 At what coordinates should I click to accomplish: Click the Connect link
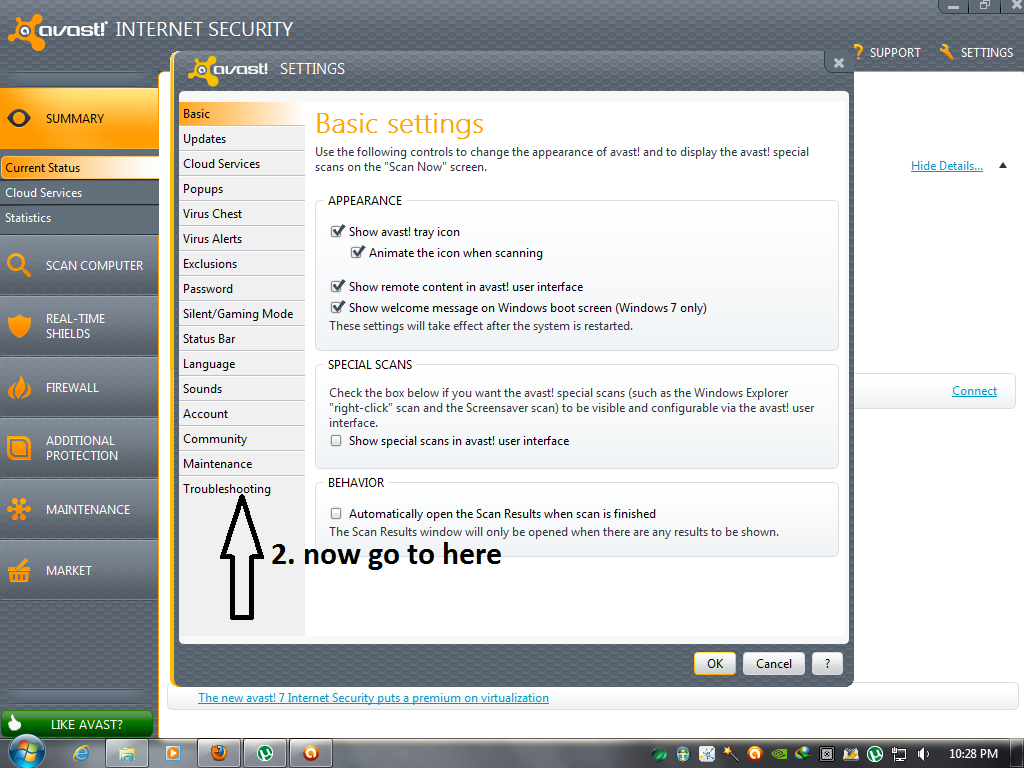974,391
